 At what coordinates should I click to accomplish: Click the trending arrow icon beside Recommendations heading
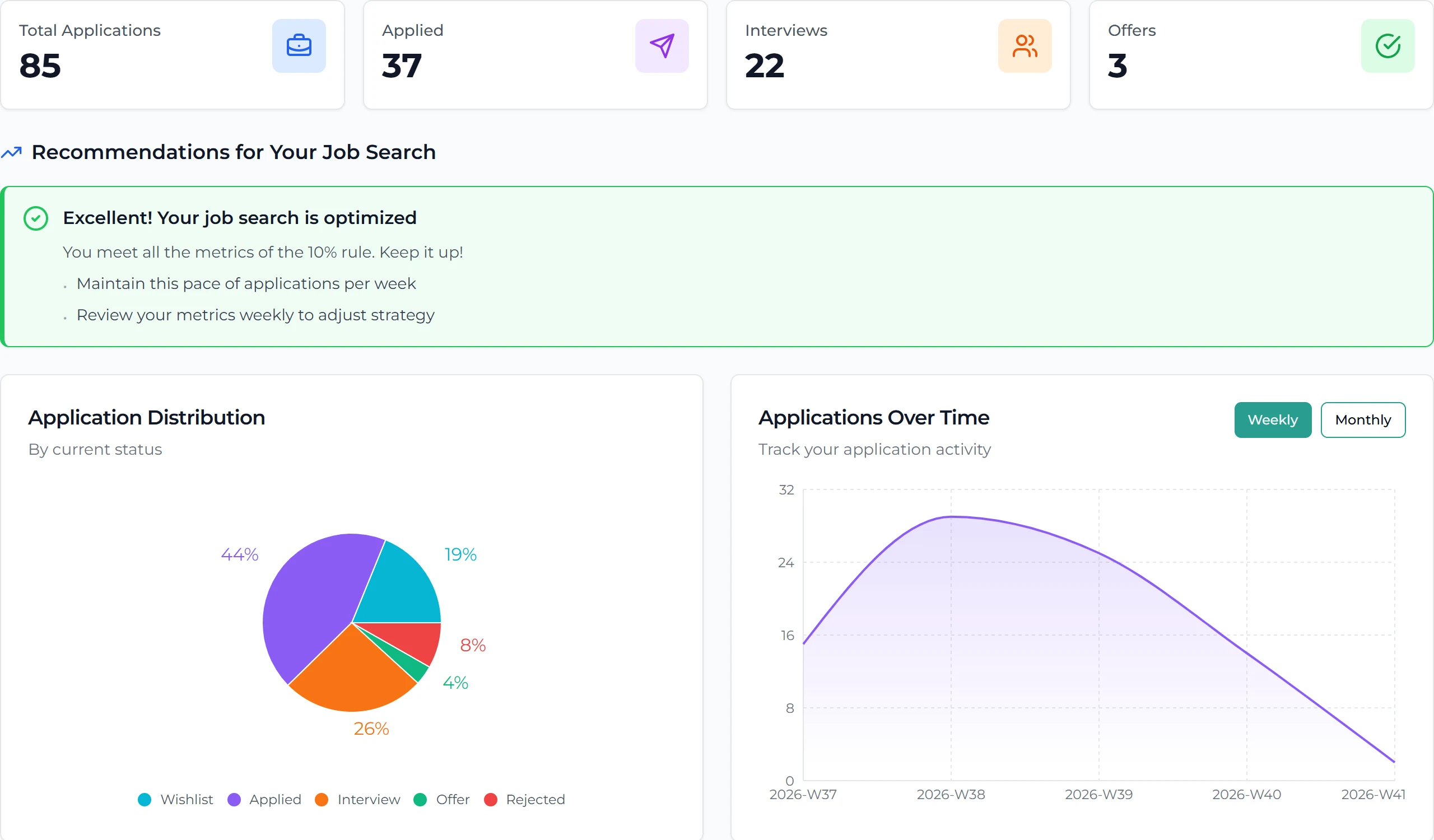tap(11, 152)
